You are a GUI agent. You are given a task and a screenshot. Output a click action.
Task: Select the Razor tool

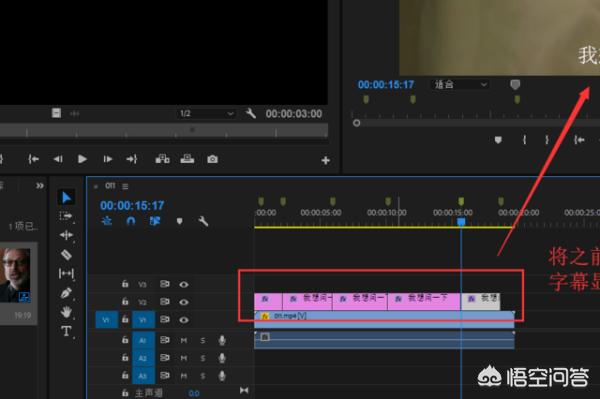click(x=66, y=254)
